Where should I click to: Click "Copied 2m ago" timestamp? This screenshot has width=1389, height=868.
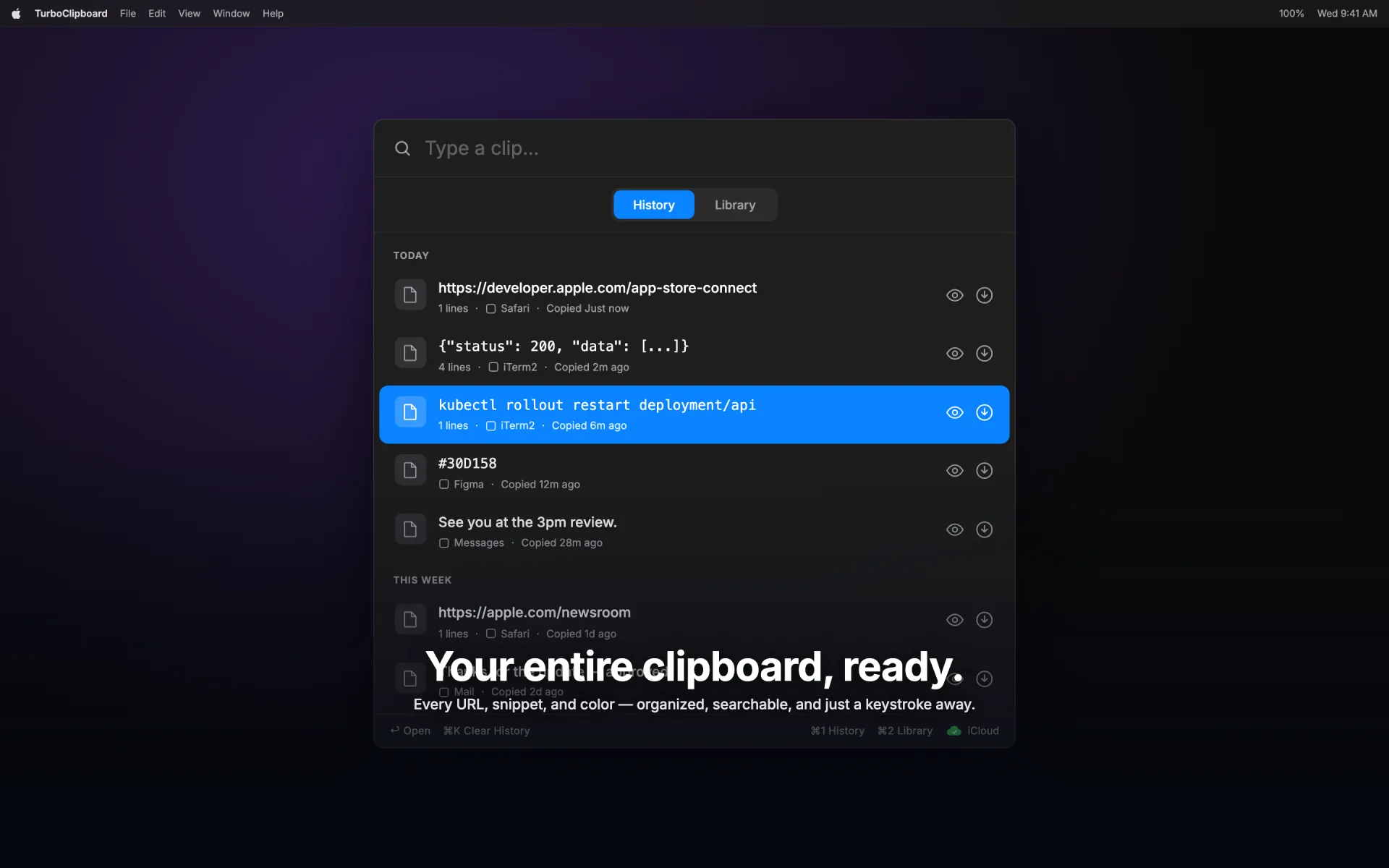[x=592, y=367]
